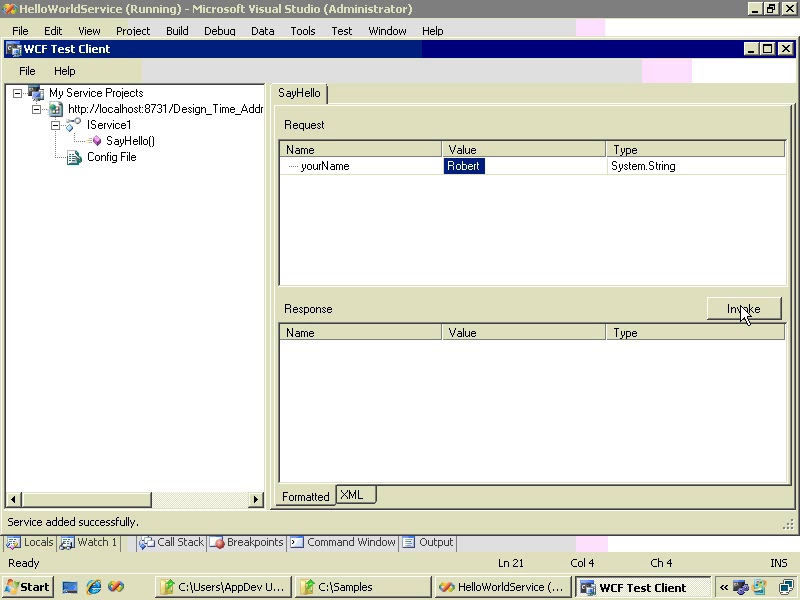Image resolution: width=800 pixels, height=600 pixels.
Task: Click the Breakpoints panel icon
Action: pos(217,543)
